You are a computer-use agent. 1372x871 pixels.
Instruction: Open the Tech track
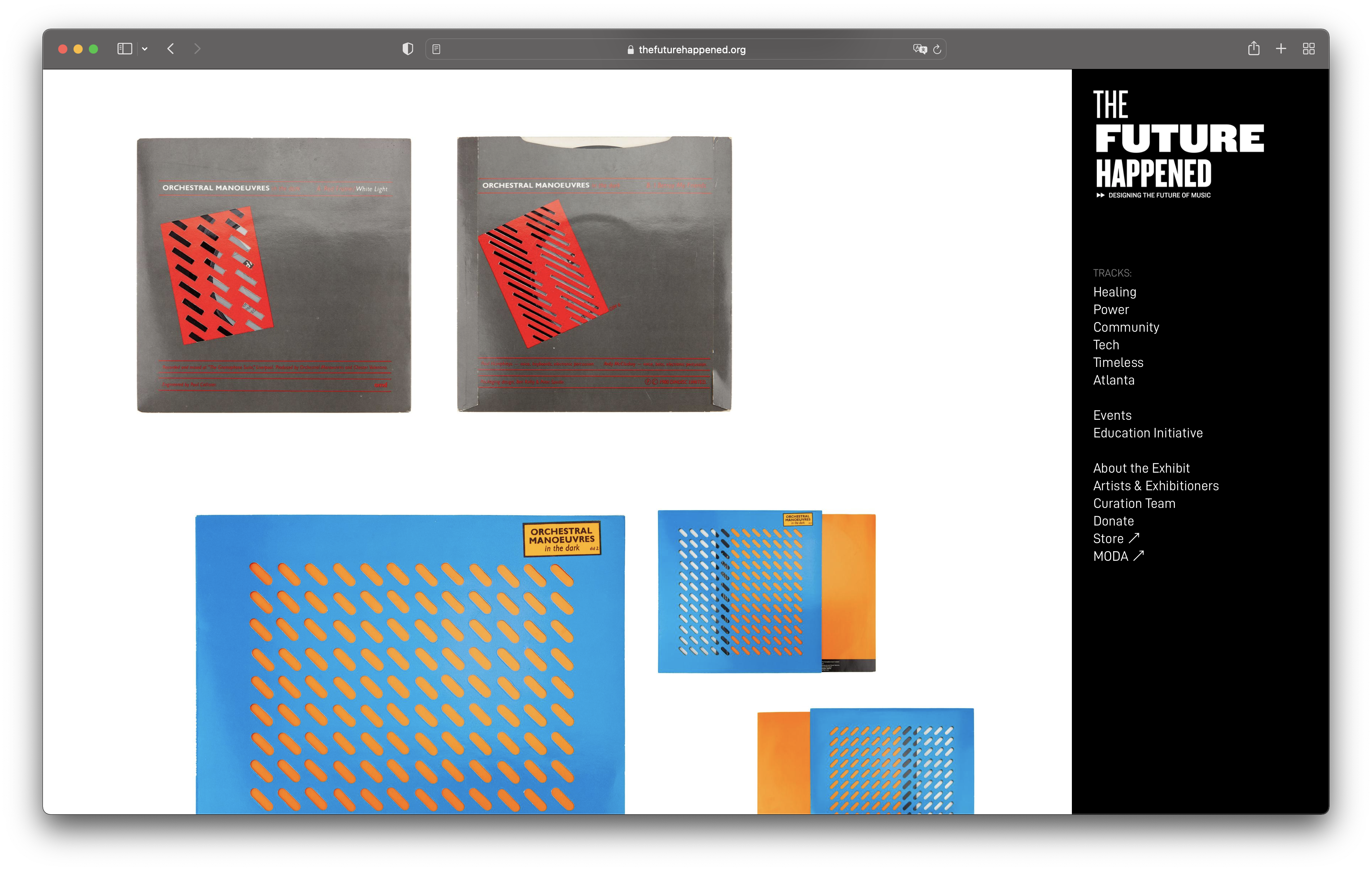[x=1106, y=345]
